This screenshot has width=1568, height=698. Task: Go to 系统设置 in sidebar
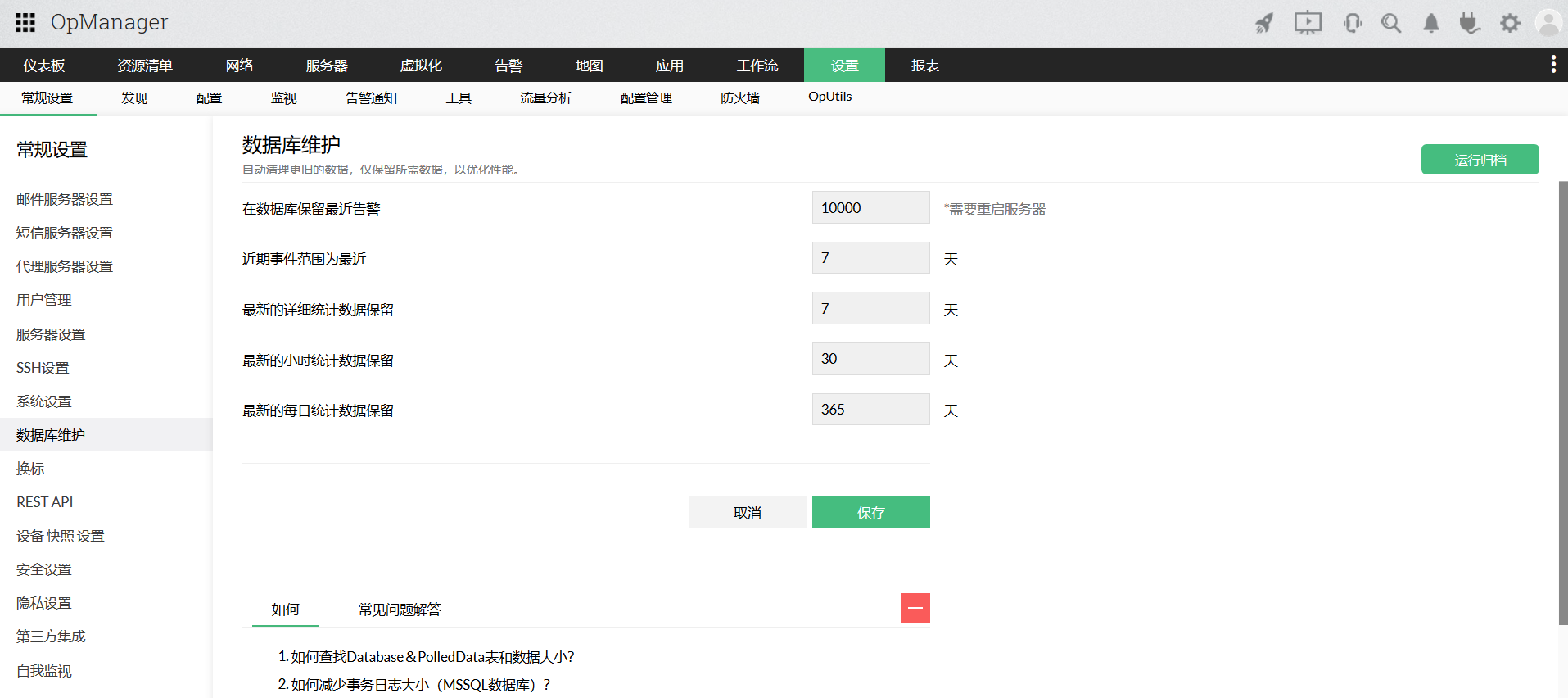tap(44, 401)
